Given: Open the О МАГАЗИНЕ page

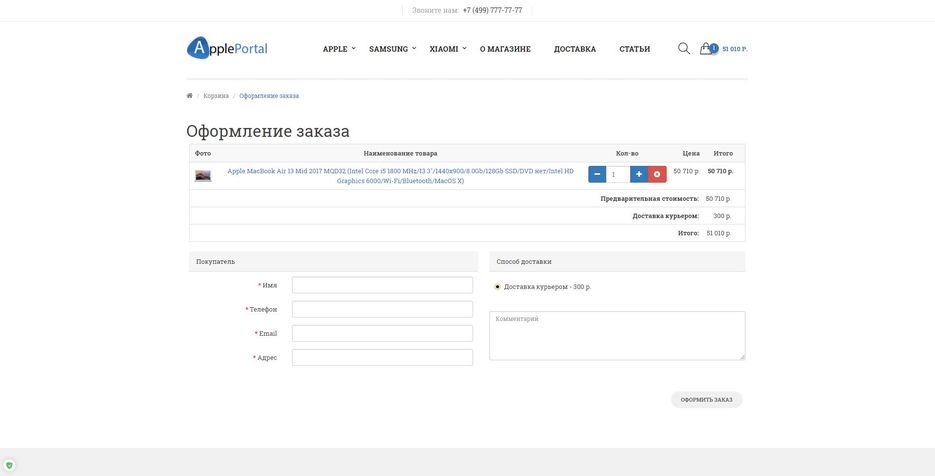Looking at the screenshot, I should [505, 49].
